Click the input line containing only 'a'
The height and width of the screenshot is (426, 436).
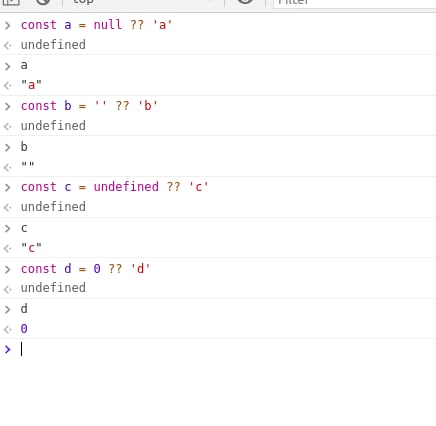coord(24,65)
